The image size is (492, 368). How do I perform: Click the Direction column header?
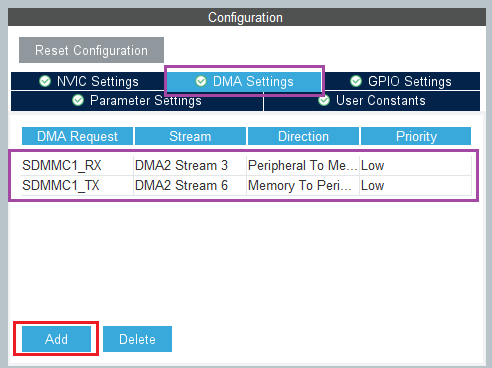303,136
